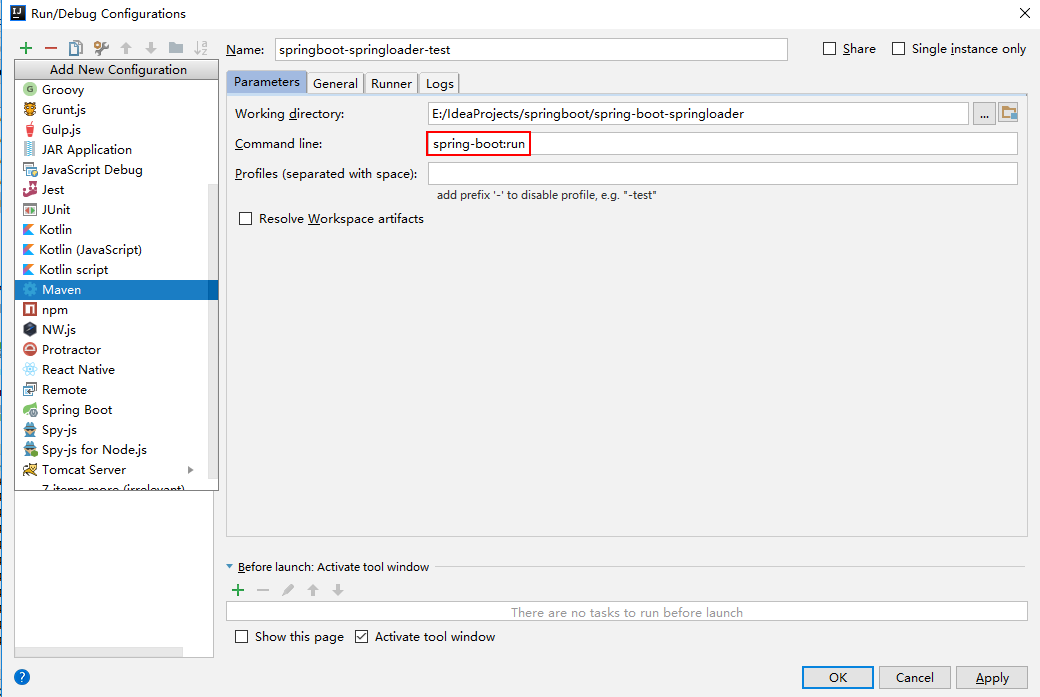
Task: Enable the Share checkbox
Action: [829, 49]
